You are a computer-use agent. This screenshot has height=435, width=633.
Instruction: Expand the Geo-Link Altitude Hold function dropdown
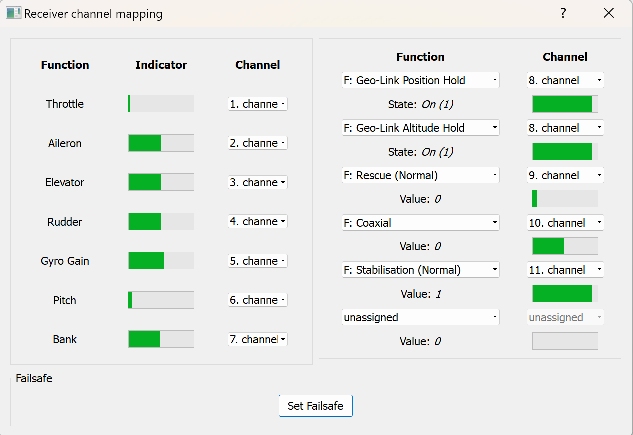[419, 128]
